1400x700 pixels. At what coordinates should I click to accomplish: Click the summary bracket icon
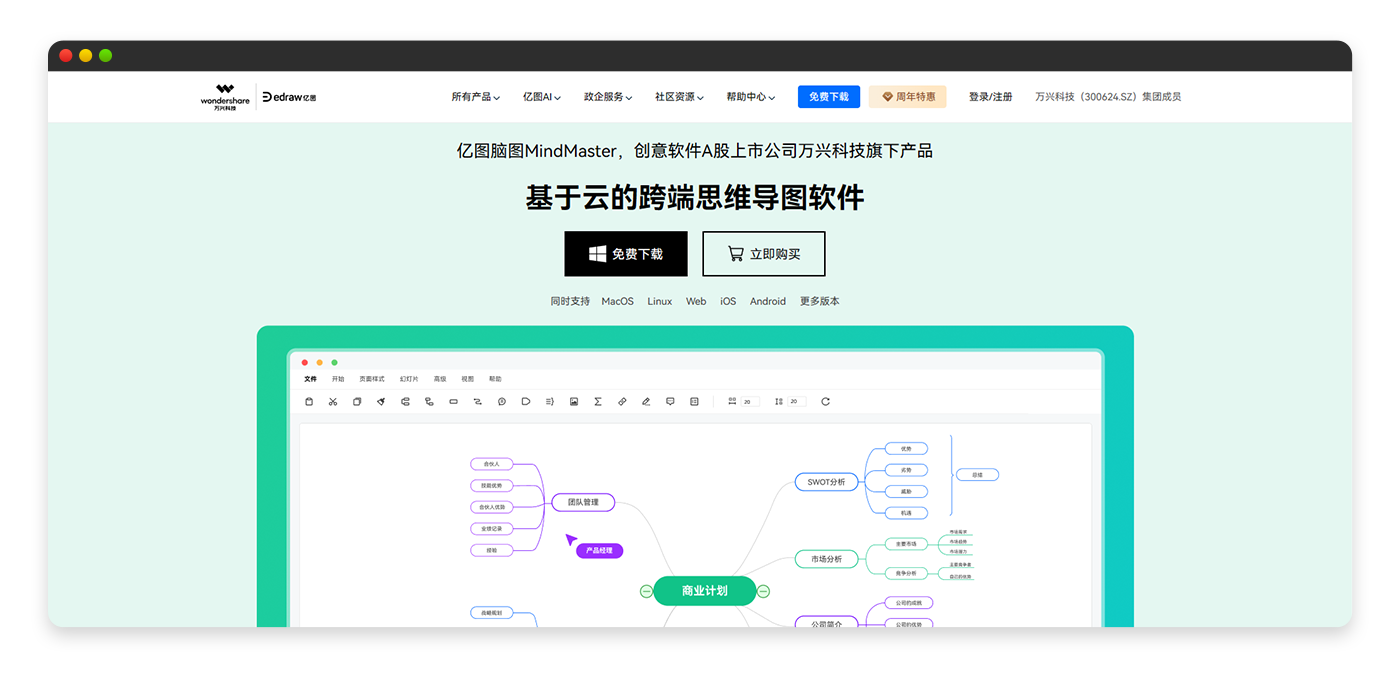pos(550,401)
